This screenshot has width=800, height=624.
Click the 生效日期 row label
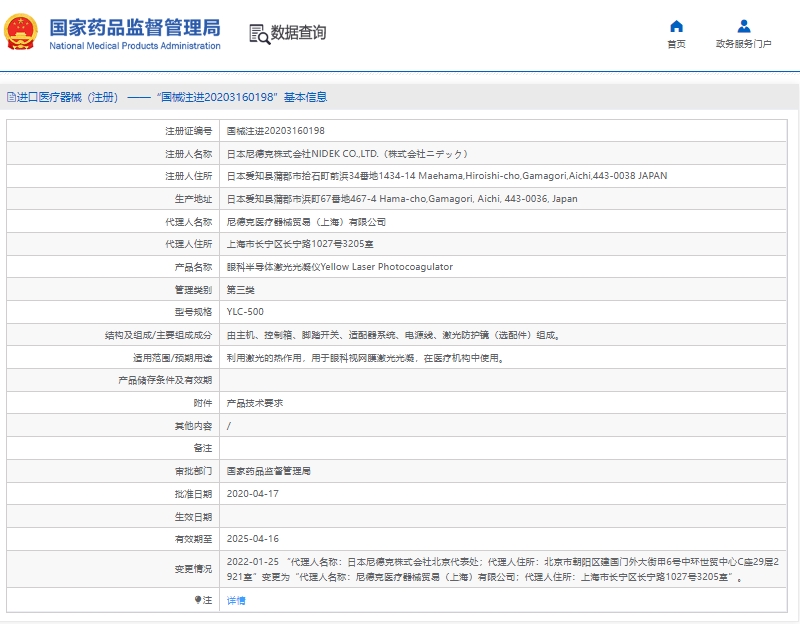pyautogui.click(x=193, y=517)
